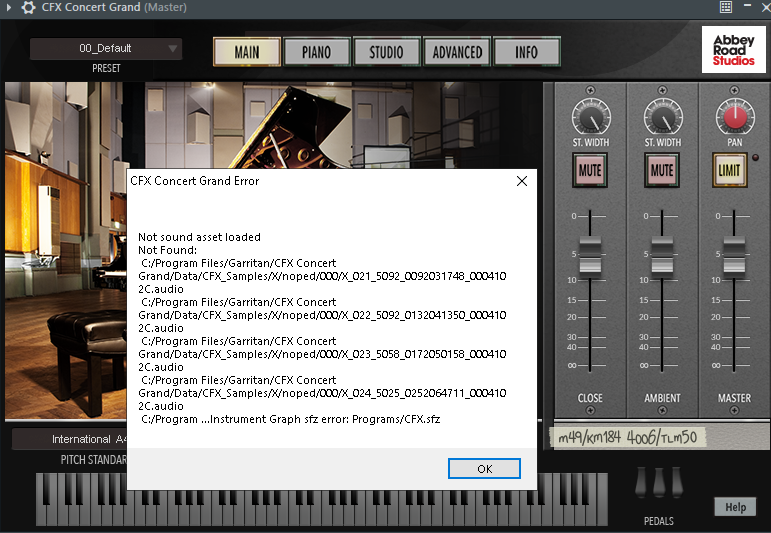Click the Abbey Road Studios logo

click(733, 50)
